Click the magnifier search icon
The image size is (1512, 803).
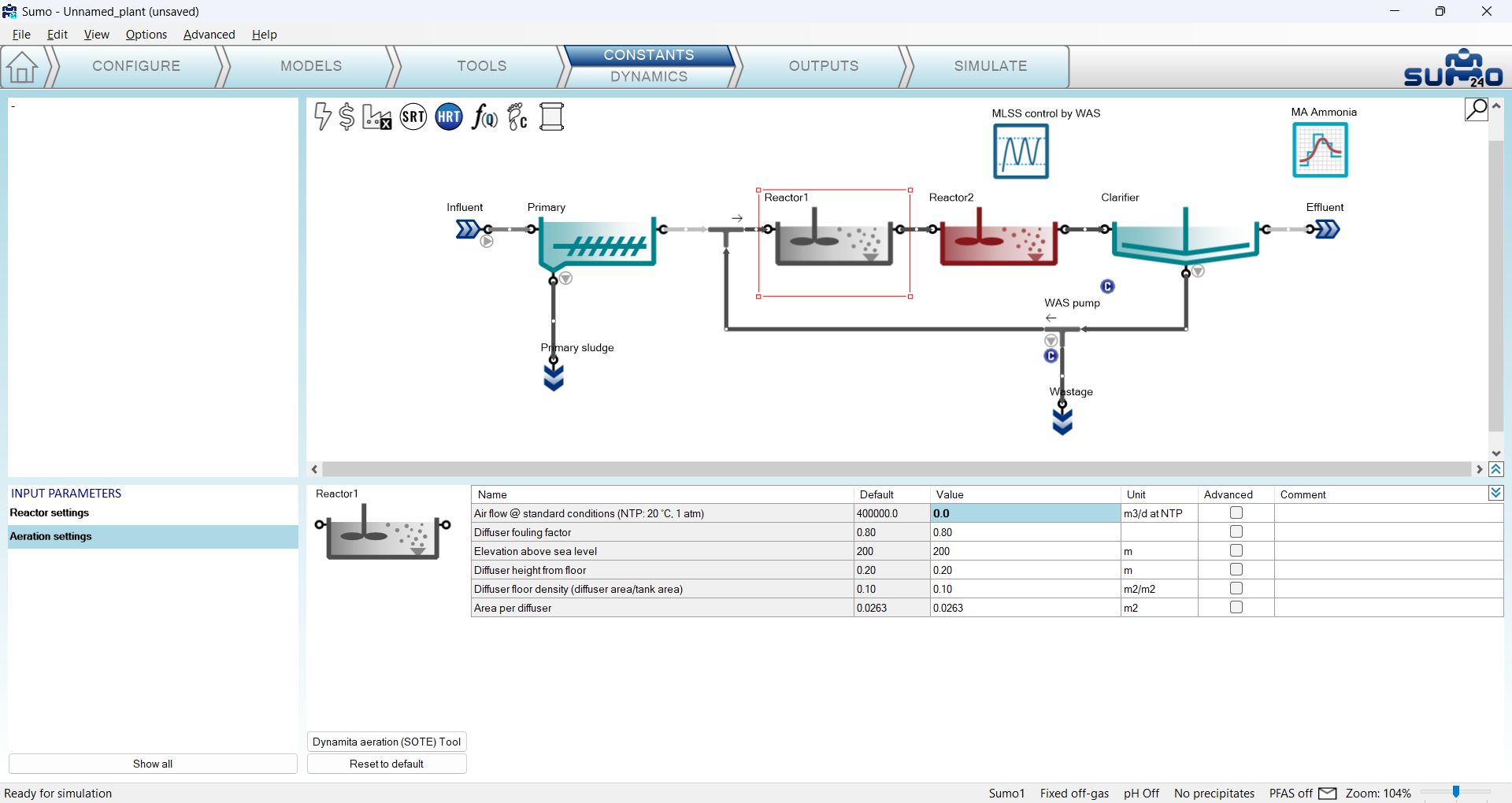[x=1477, y=109]
